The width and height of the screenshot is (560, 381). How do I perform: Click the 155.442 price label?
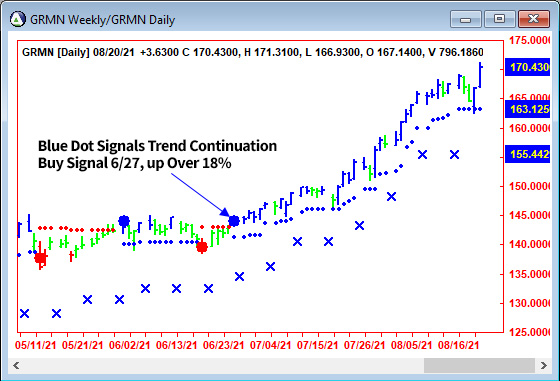(528, 154)
